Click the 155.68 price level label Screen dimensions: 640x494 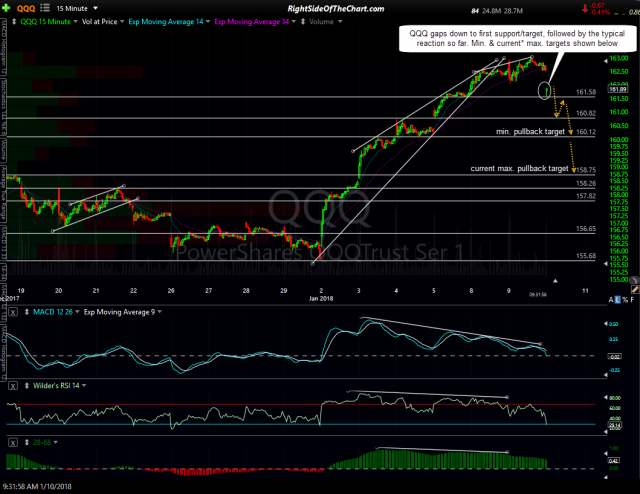[586, 256]
